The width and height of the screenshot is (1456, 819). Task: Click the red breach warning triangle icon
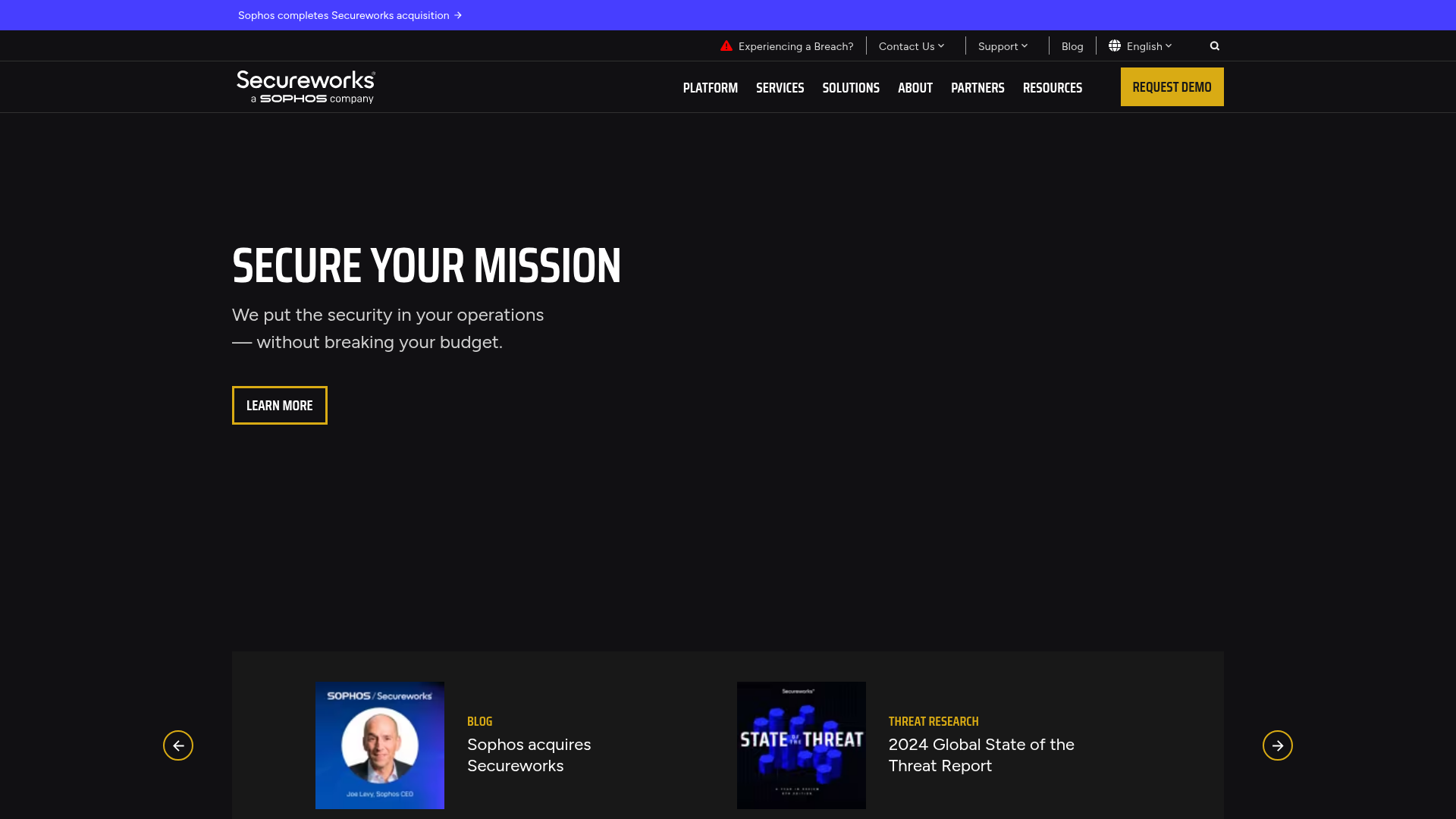[726, 45]
